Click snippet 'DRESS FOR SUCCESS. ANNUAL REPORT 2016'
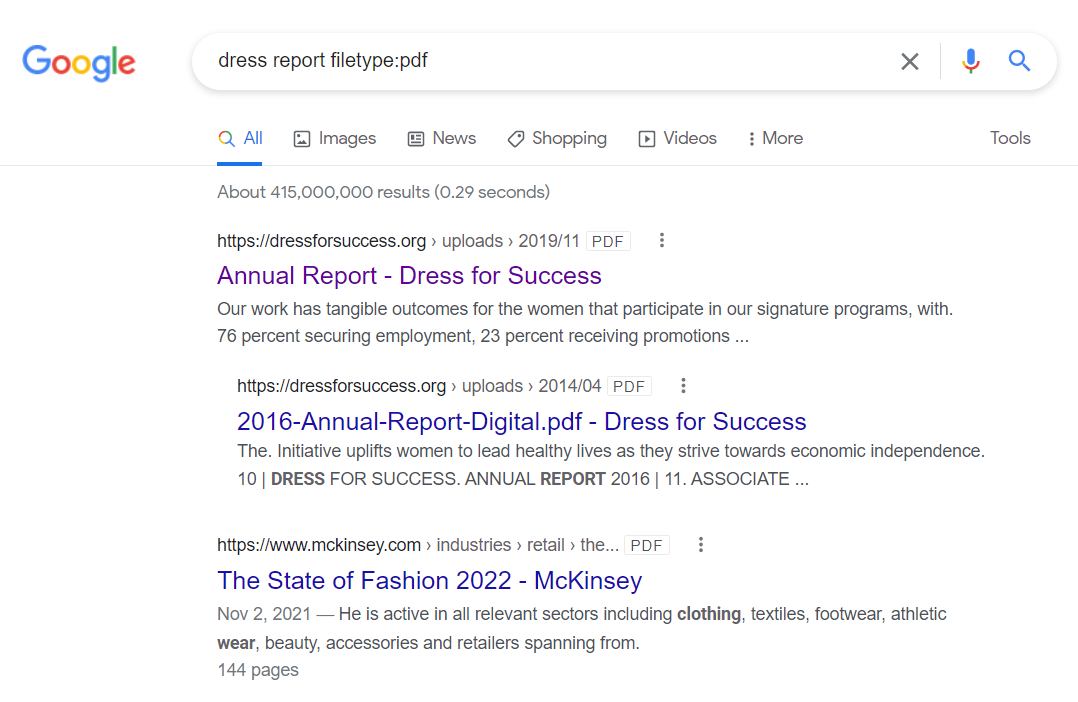Viewport: 1078px width, 702px height. [x=460, y=479]
